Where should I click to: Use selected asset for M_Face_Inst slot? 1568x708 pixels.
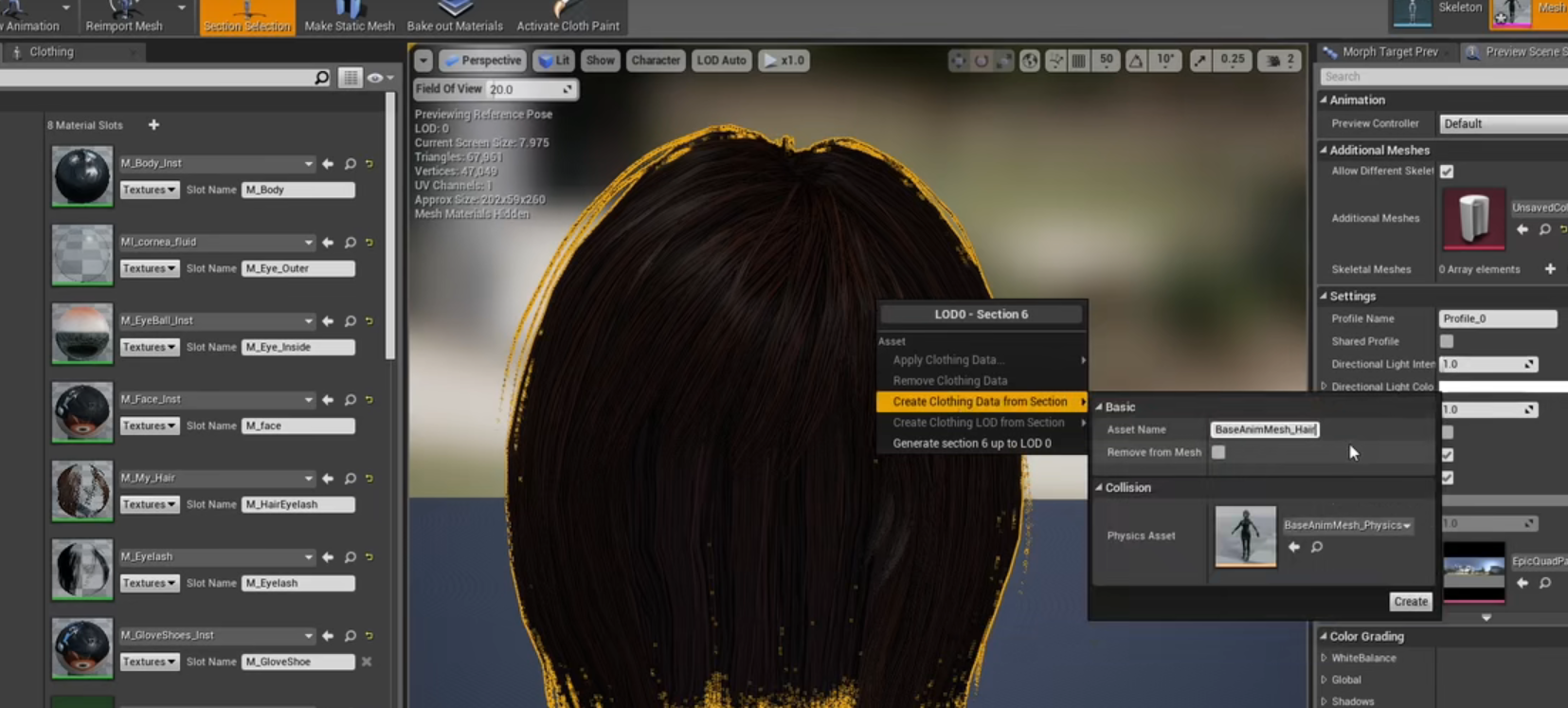coord(328,400)
